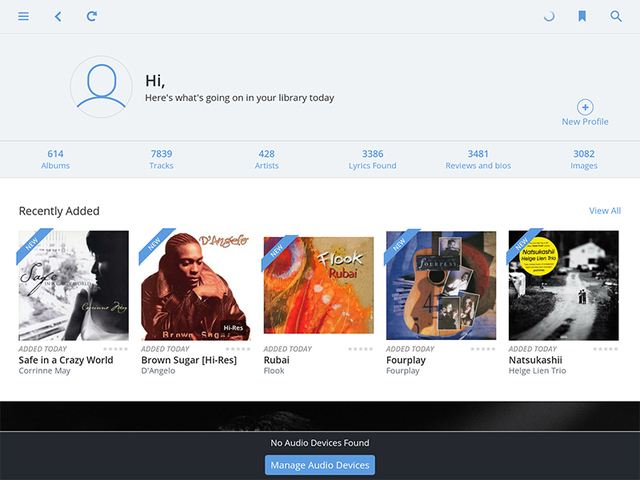This screenshot has width=640, height=480.
Task: Click the Hi-Res badge on Brown Sugar
Action: 233,328
